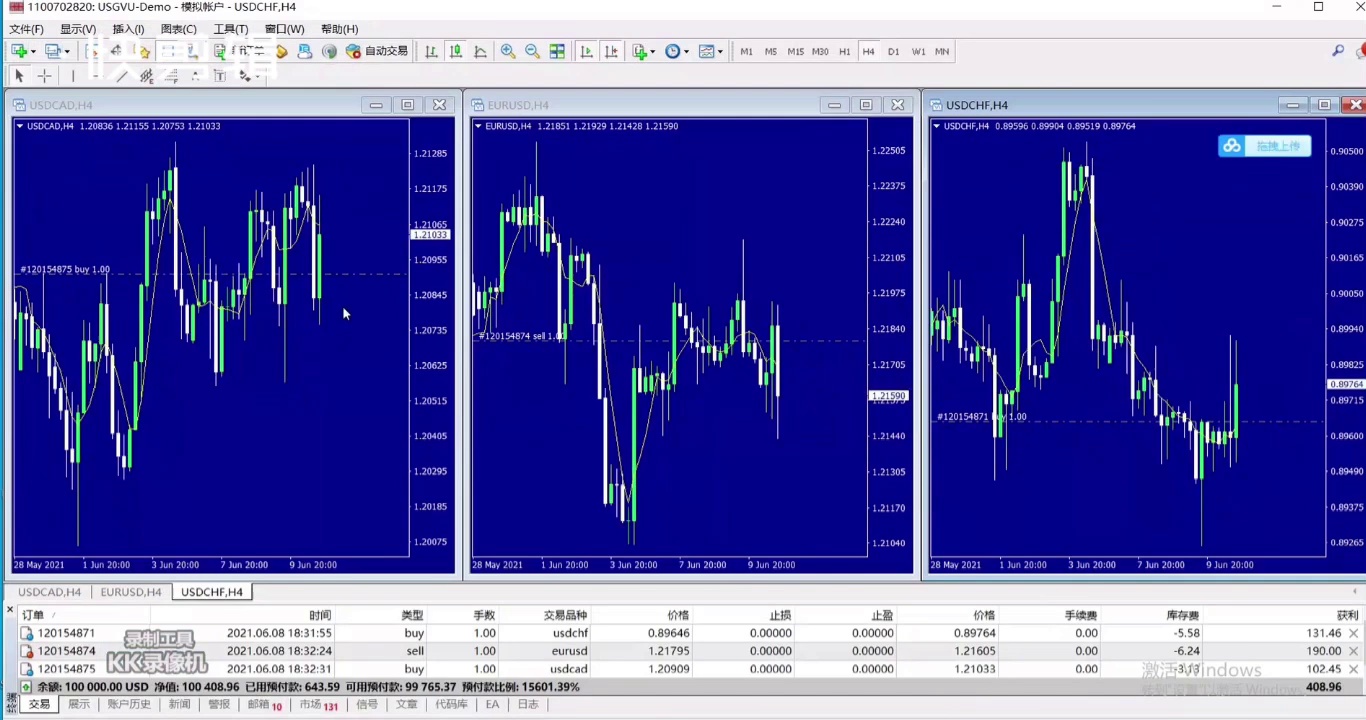Click the EURUSD chart dropdown triangle

pyautogui.click(x=478, y=126)
